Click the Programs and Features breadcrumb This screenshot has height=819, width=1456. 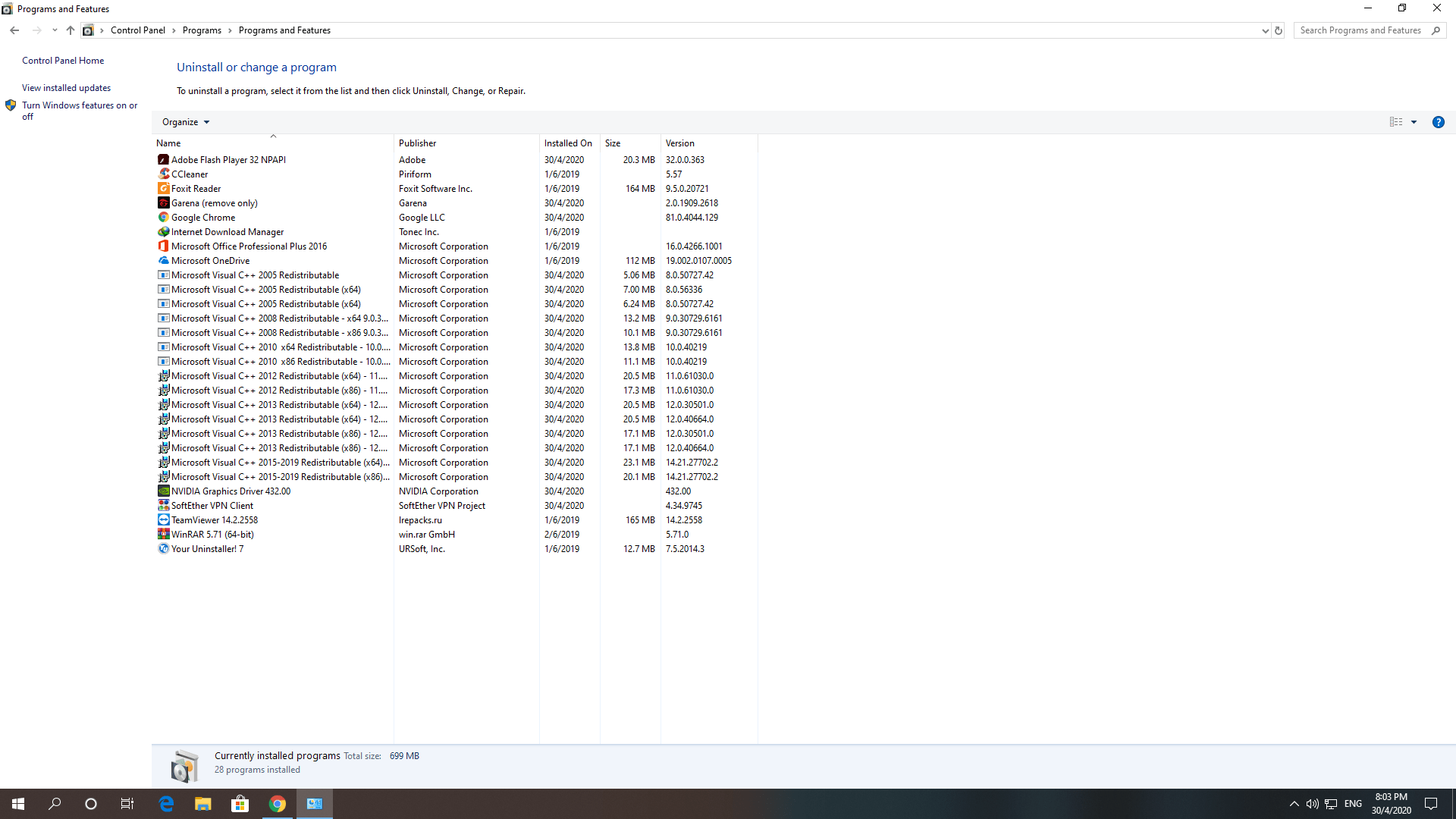tap(284, 30)
